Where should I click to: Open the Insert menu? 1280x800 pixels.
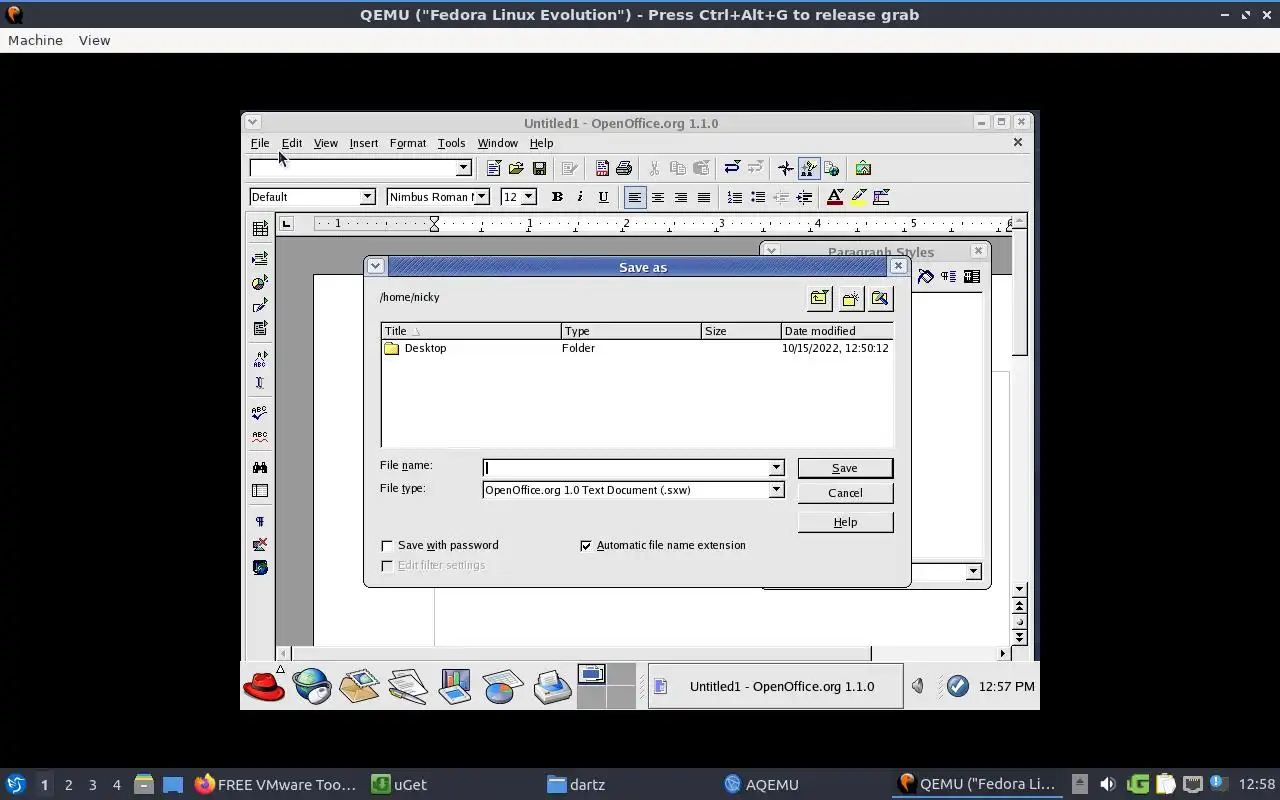364,143
